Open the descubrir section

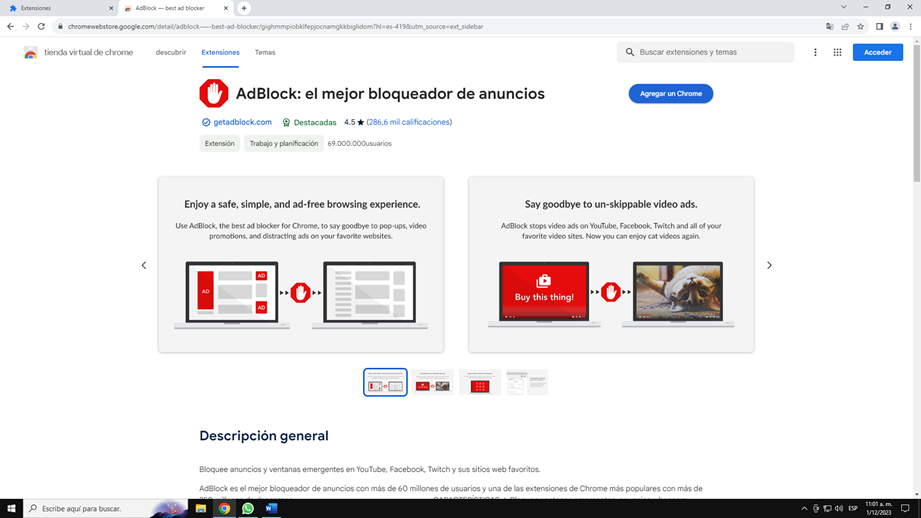tap(171, 52)
